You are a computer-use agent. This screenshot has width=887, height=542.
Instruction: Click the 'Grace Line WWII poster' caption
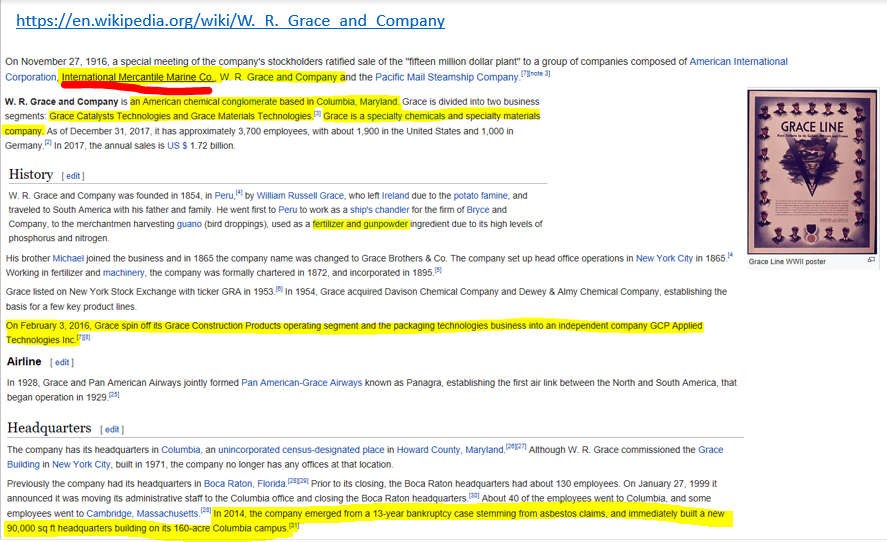pos(787,261)
